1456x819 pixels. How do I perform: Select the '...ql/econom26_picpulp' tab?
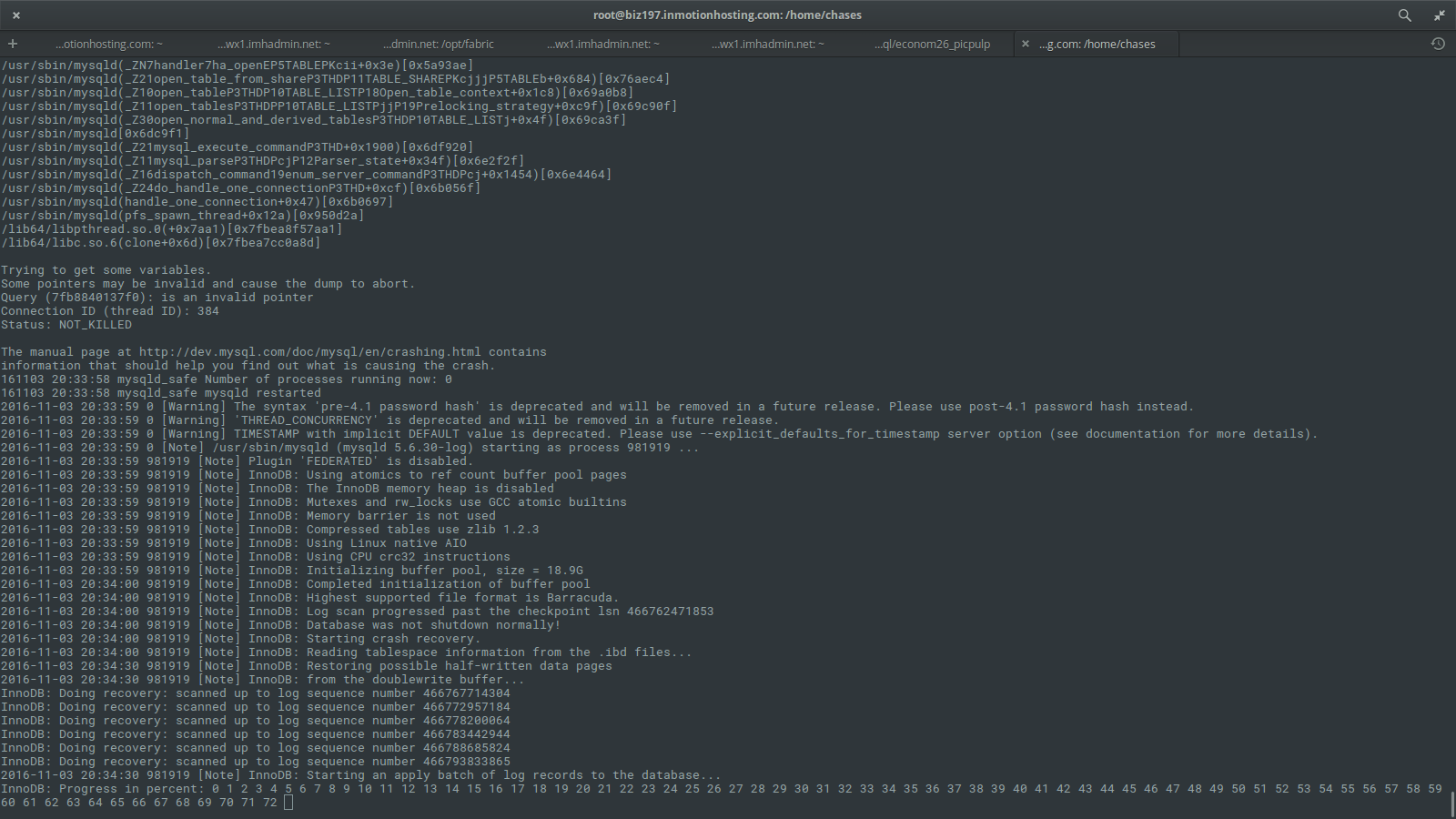932,44
